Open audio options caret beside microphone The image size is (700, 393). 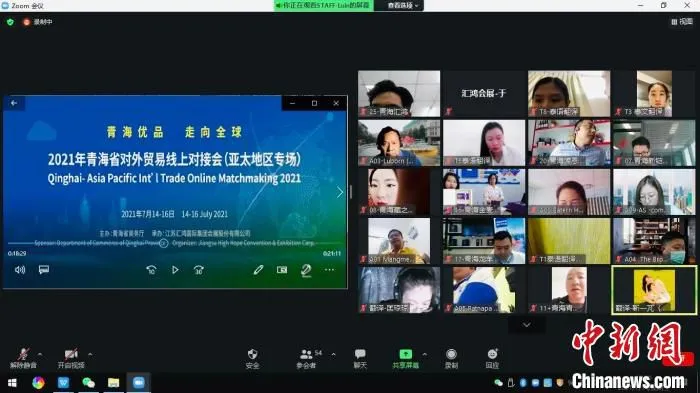click(40, 354)
